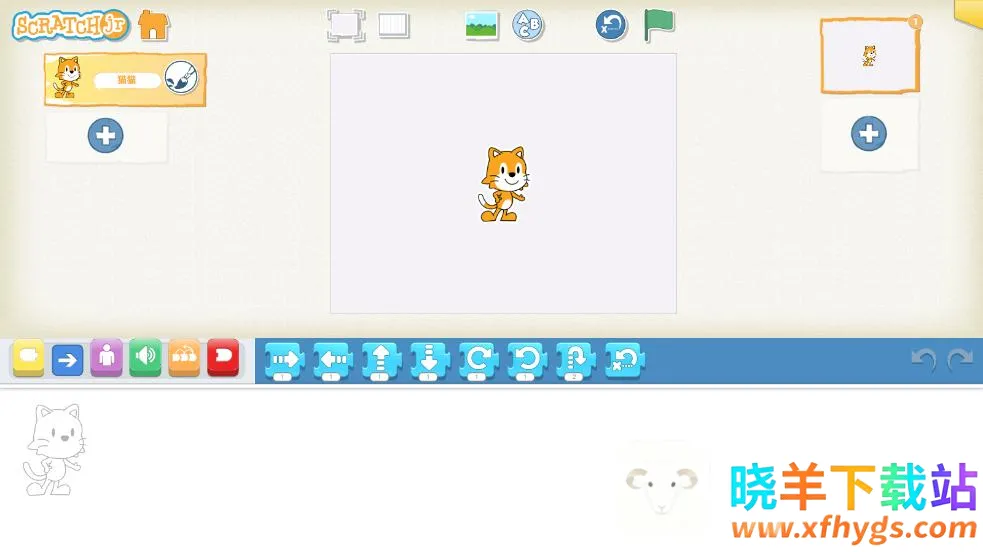Toggle the grid display on the stage
Image resolution: width=983 pixels, height=552 pixels.
(x=394, y=25)
